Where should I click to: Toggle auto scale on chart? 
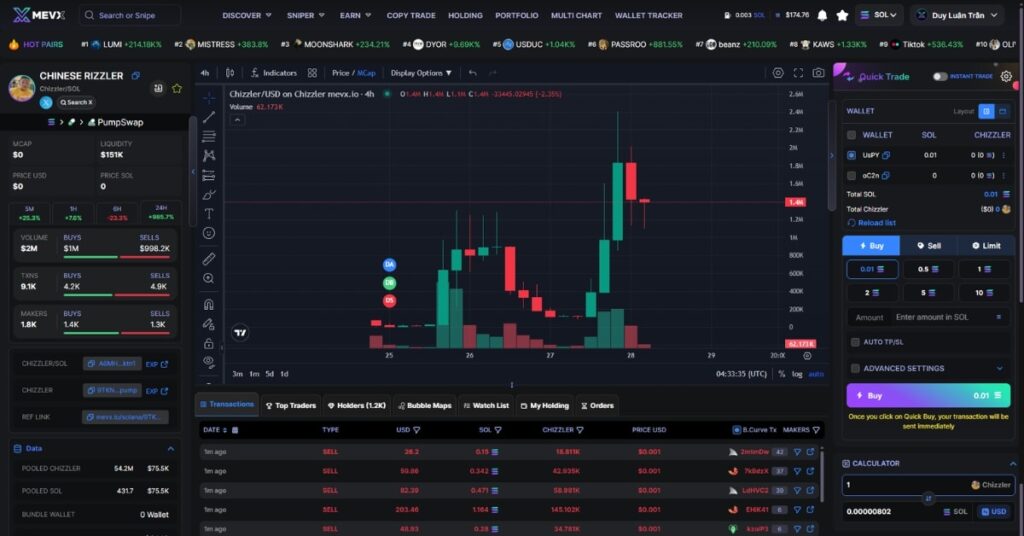click(816, 374)
